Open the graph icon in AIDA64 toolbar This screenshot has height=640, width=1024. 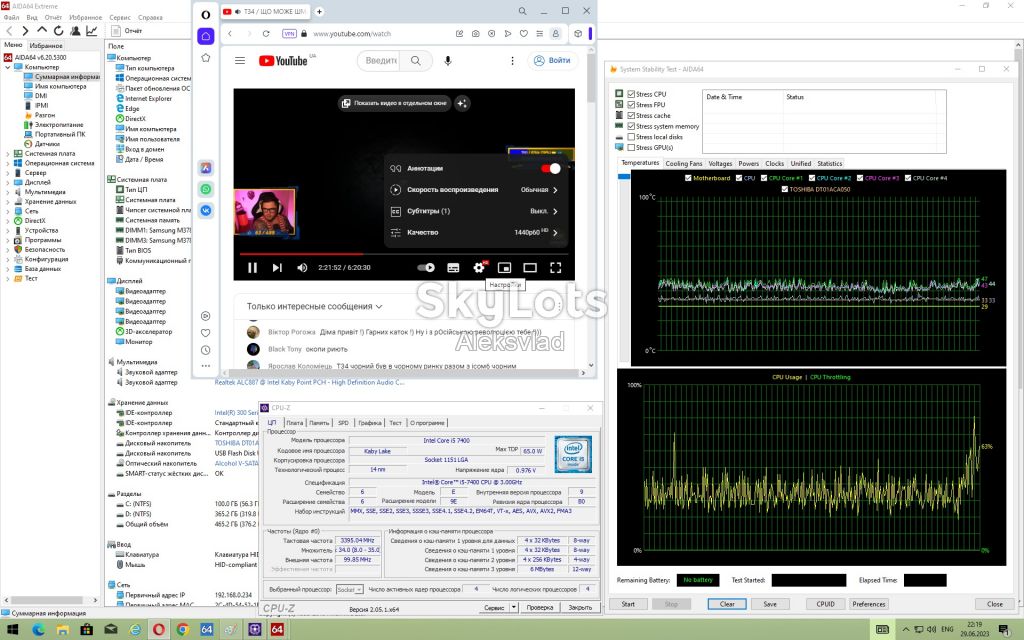pyautogui.click(x=91, y=31)
